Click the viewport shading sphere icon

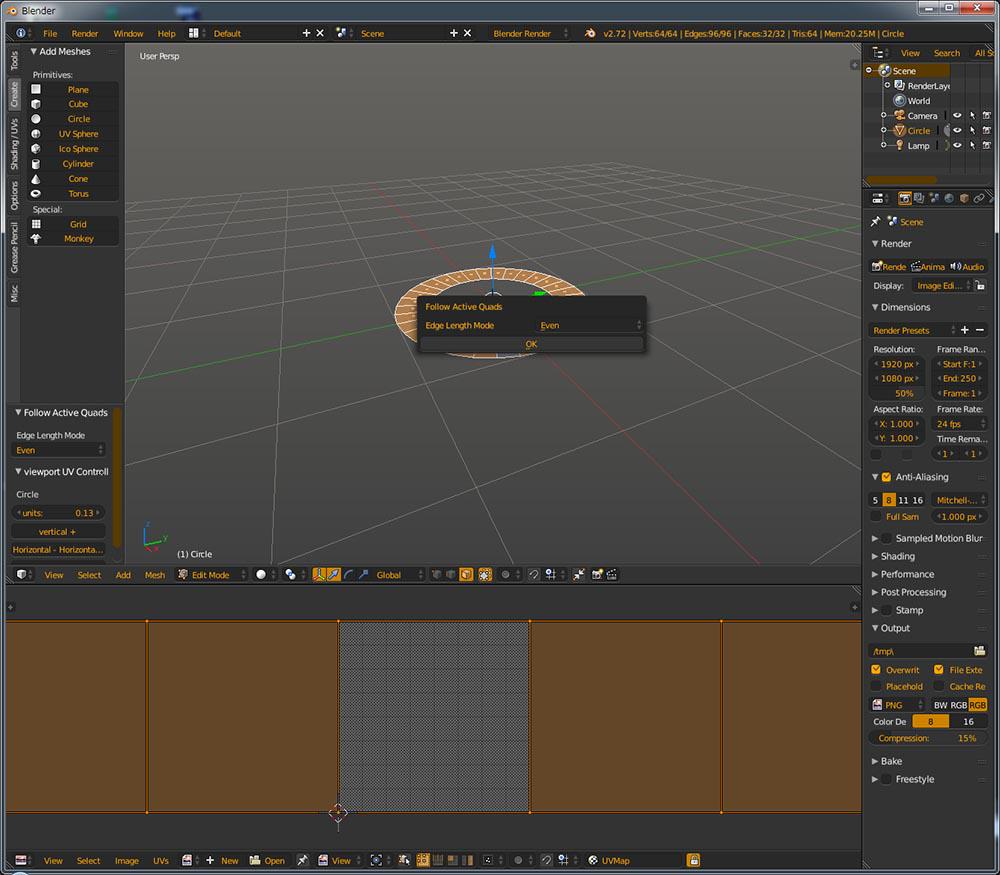pyautogui.click(x=261, y=575)
